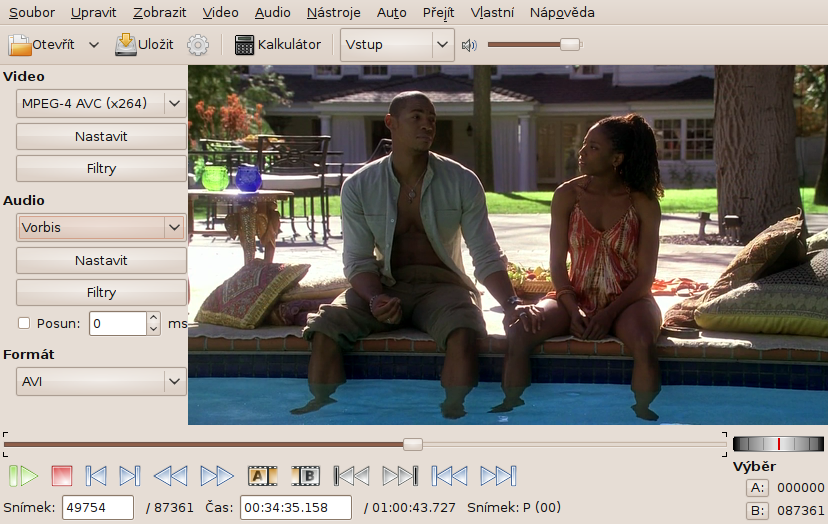This screenshot has height=524, width=828.
Task: Decrease Posun value with down arrow
Action: (153, 329)
